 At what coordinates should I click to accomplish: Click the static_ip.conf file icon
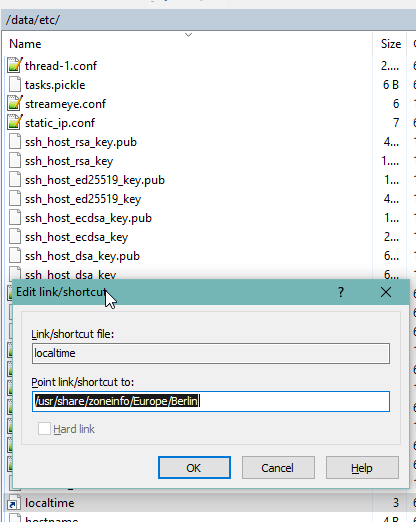15,122
